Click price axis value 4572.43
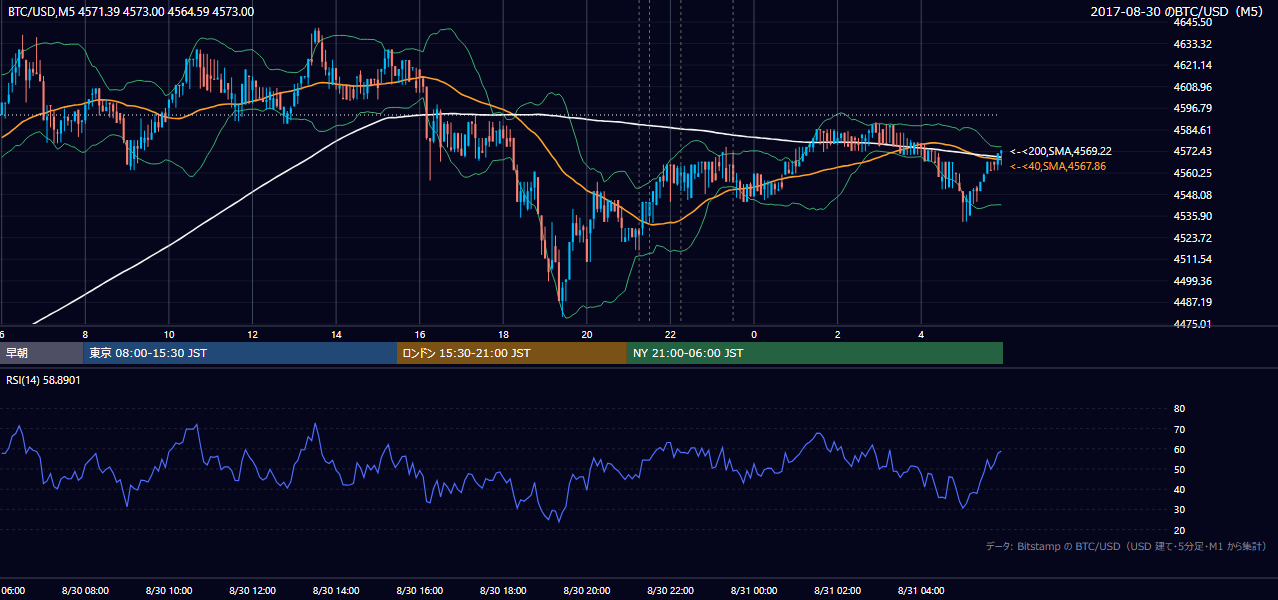 (x=1193, y=151)
